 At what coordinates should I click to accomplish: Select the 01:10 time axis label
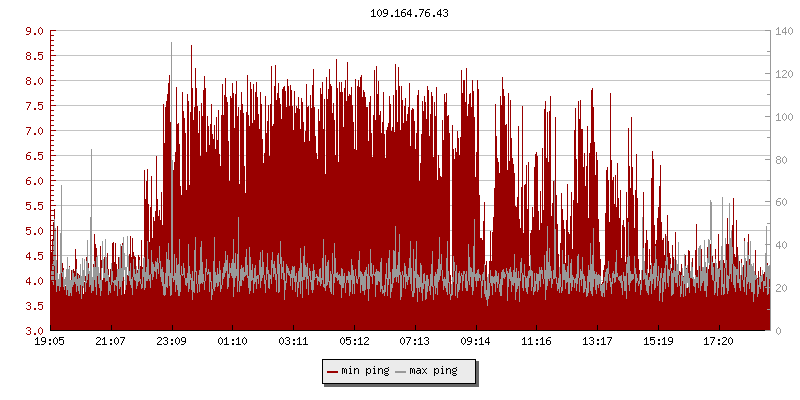pos(232,341)
